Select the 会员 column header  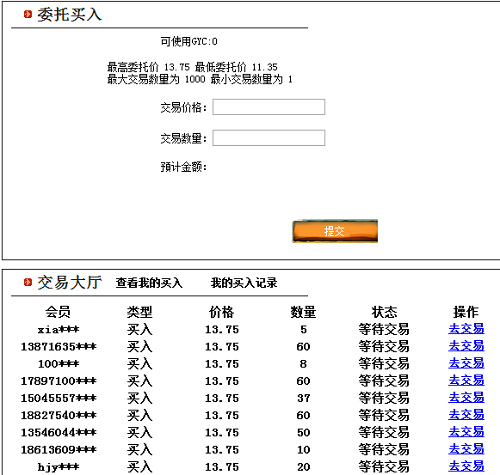(58, 312)
